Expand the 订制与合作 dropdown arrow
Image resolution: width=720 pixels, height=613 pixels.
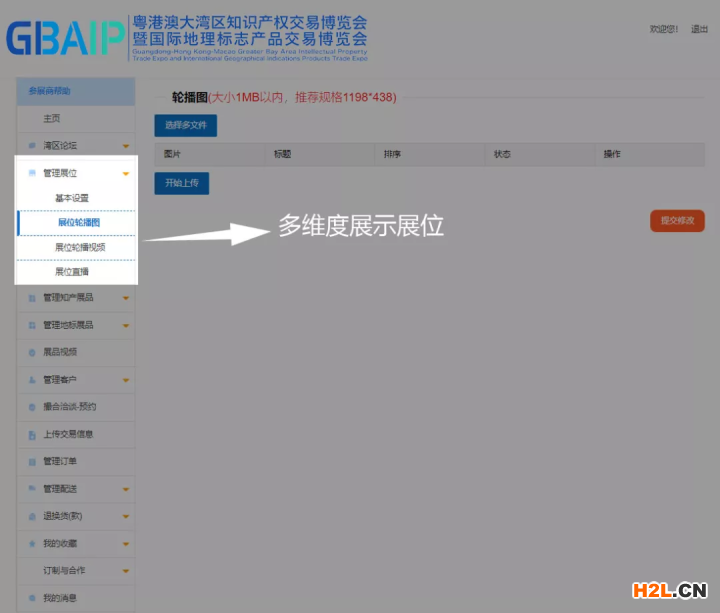tap(126, 571)
